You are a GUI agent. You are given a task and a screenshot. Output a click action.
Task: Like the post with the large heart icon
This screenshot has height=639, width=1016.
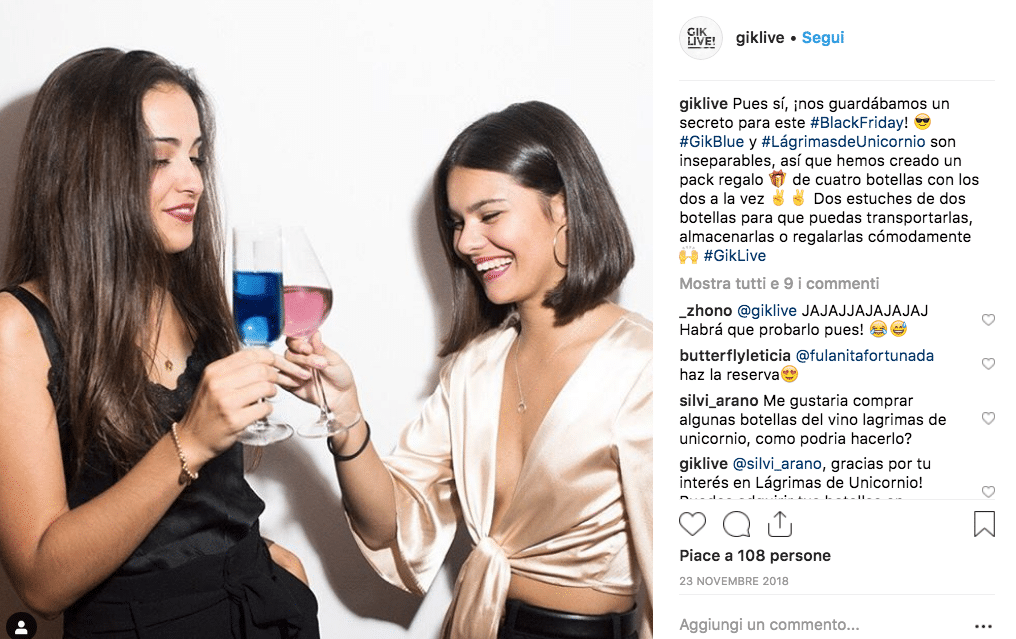(x=692, y=524)
